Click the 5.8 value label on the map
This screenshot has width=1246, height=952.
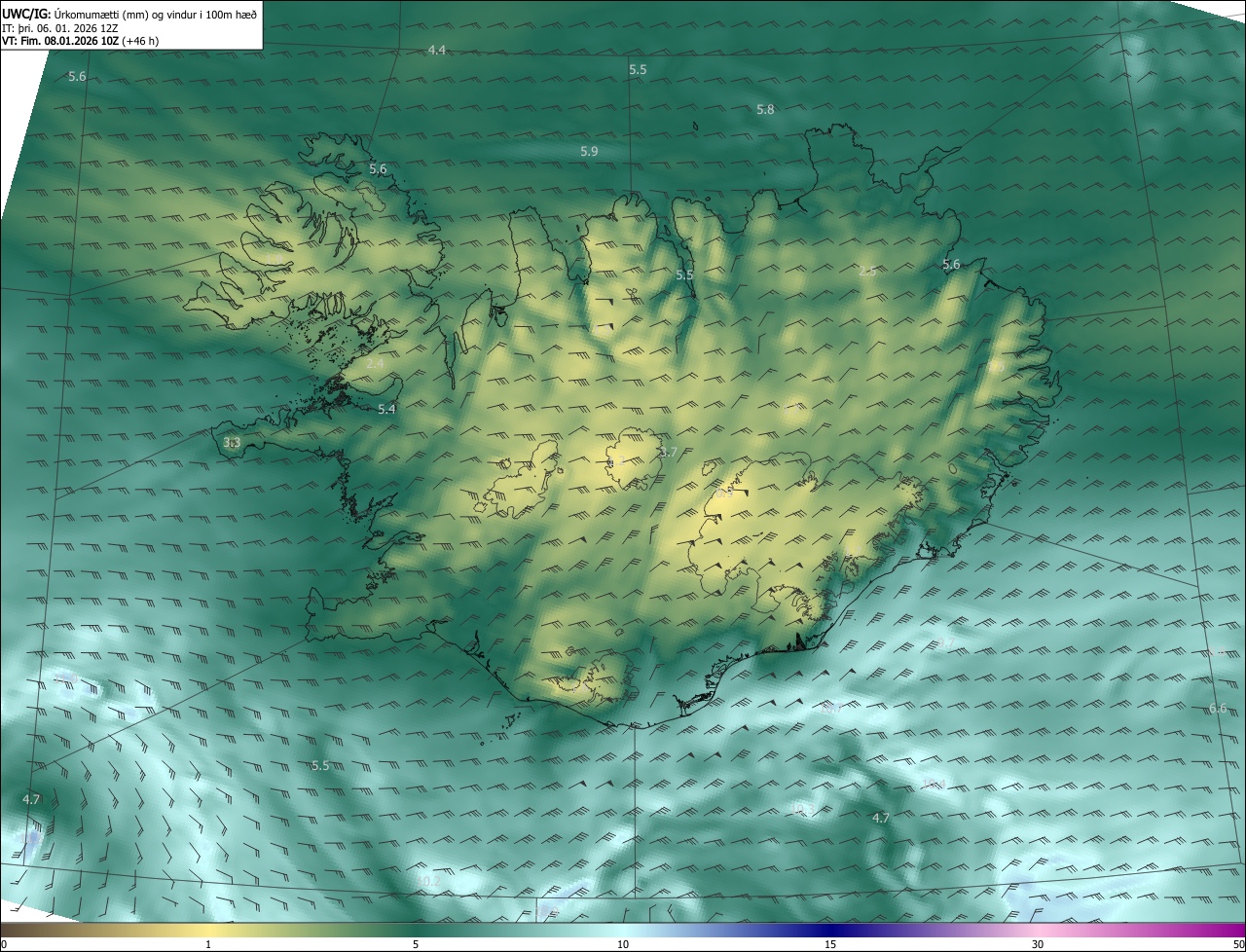[x=765, y=110]
